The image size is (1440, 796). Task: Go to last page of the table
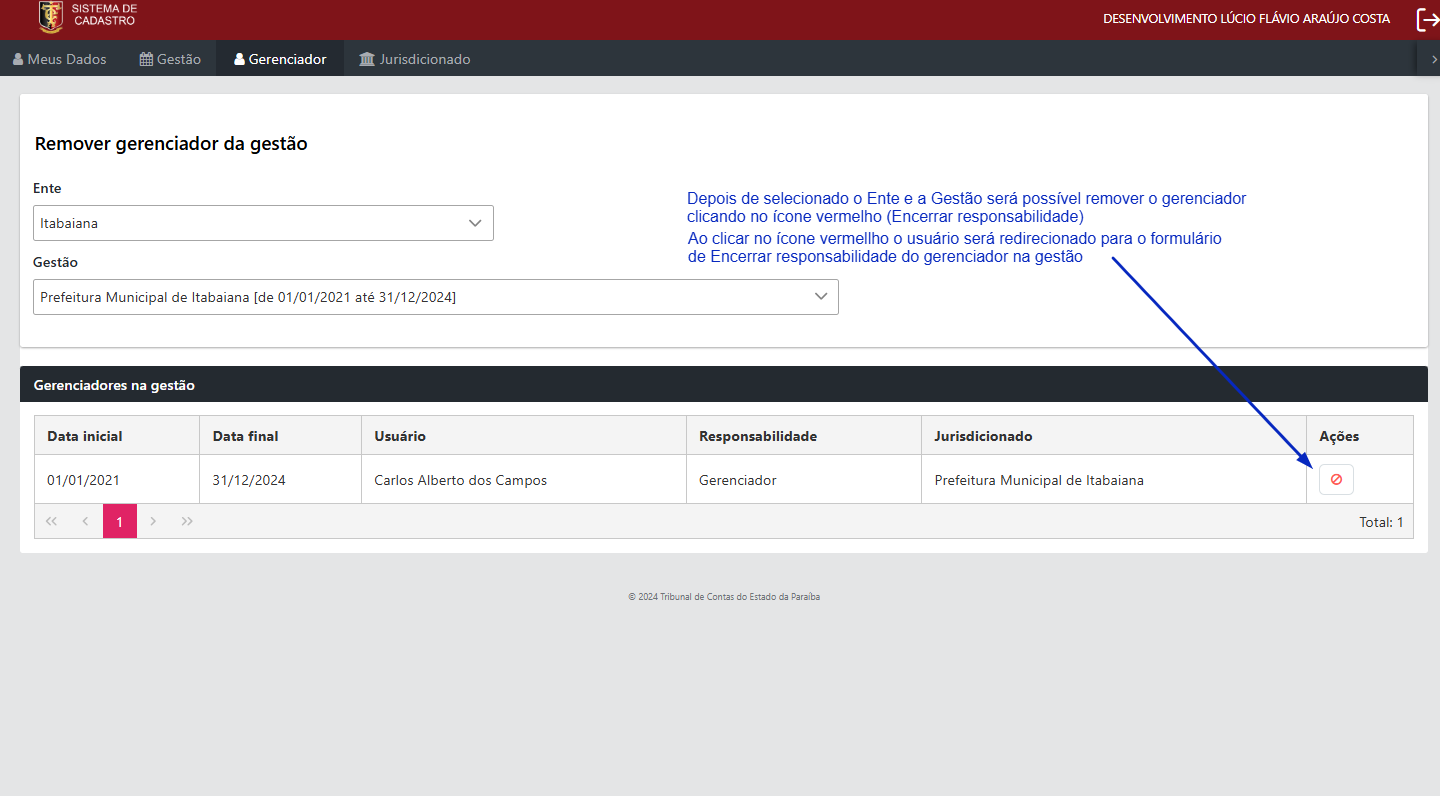pyautogui.click(x=187, y=521)
